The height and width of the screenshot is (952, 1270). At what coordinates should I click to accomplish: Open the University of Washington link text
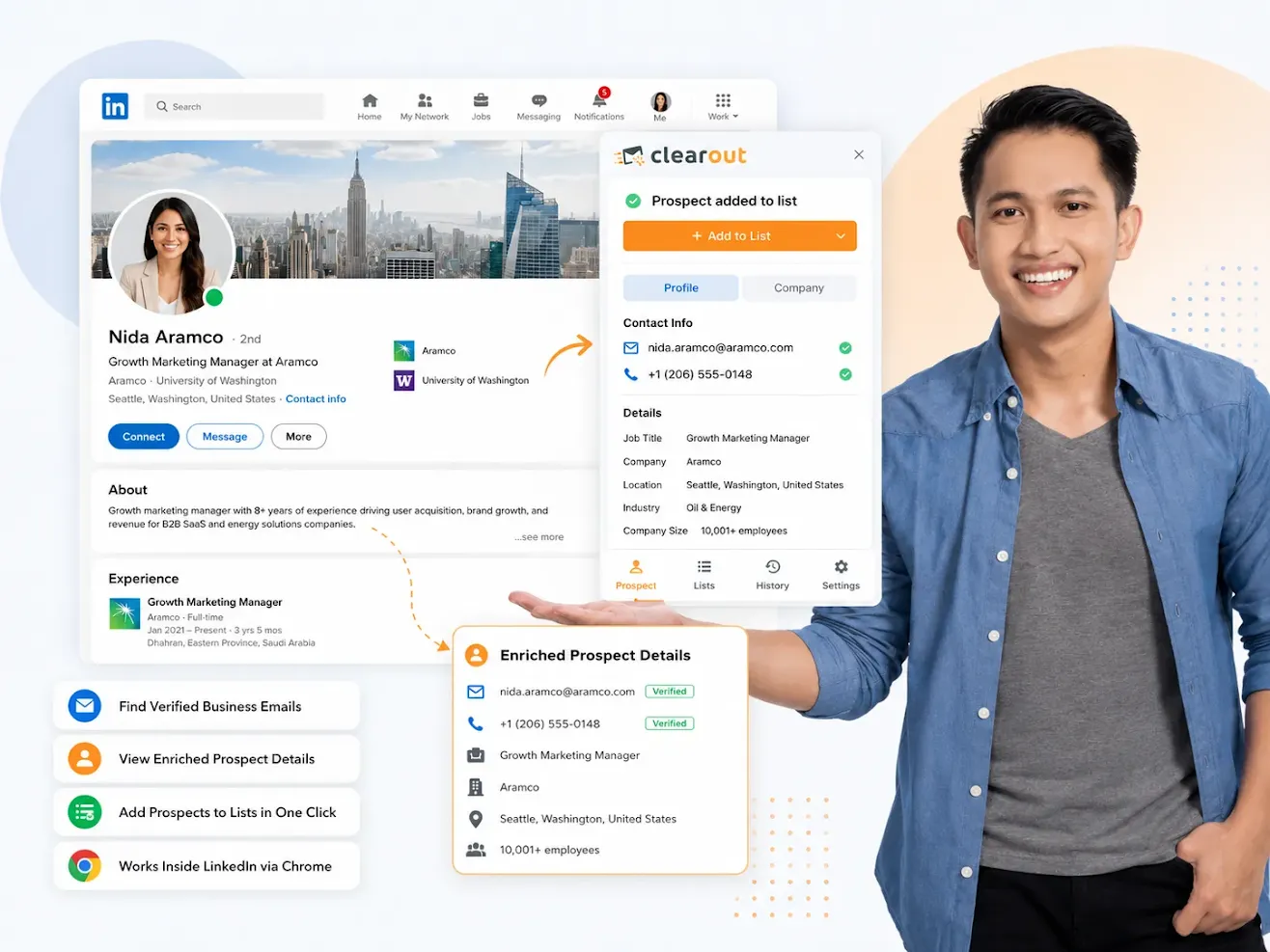(x=476, y=381)
